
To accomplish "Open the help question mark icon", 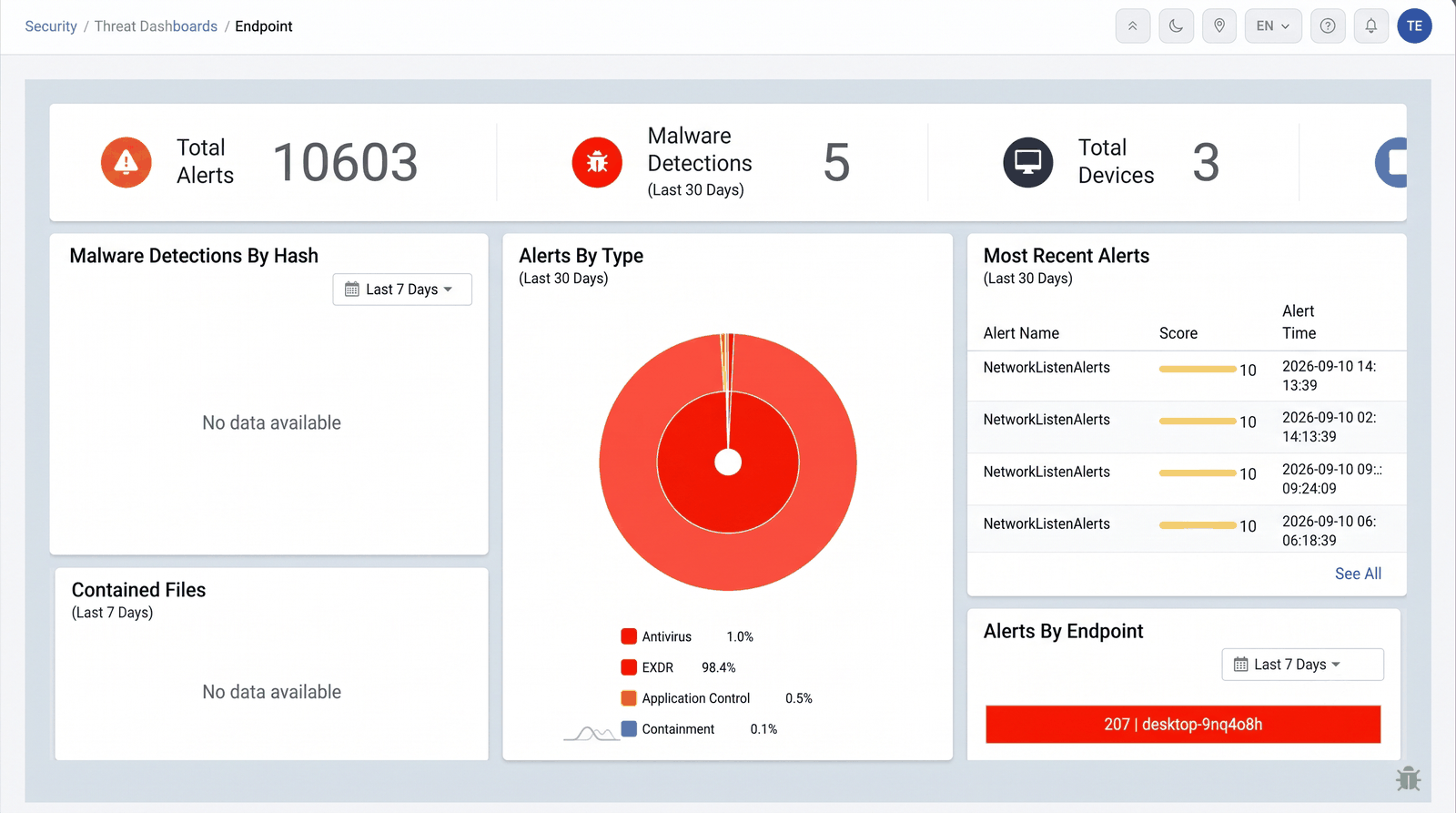I will coord(1328,26).
